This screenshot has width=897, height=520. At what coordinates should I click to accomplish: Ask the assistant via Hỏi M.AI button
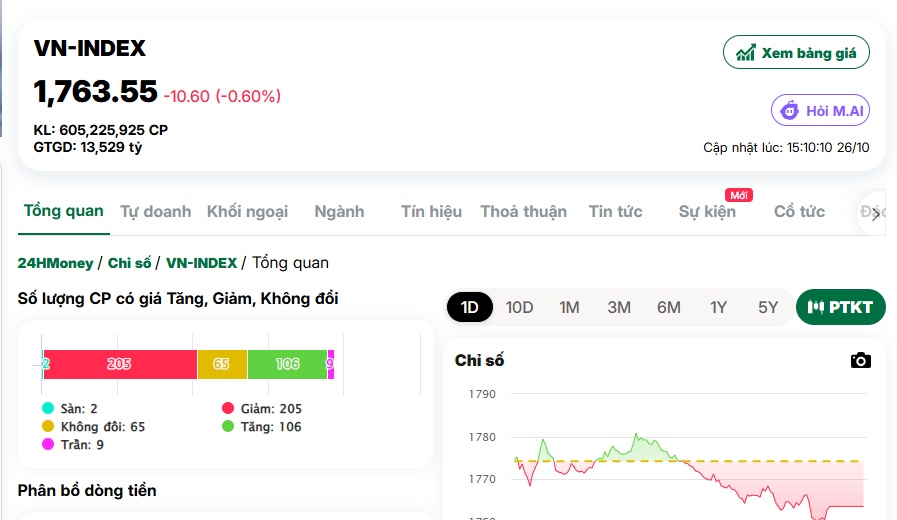(820, 110)
